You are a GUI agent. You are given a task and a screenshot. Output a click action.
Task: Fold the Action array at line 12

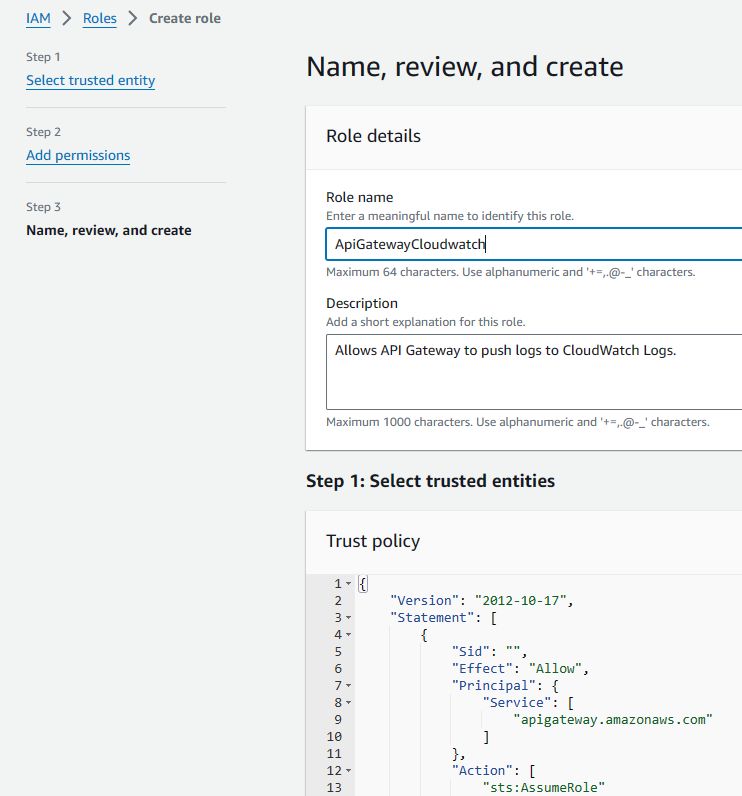click(x=348, y=770)
